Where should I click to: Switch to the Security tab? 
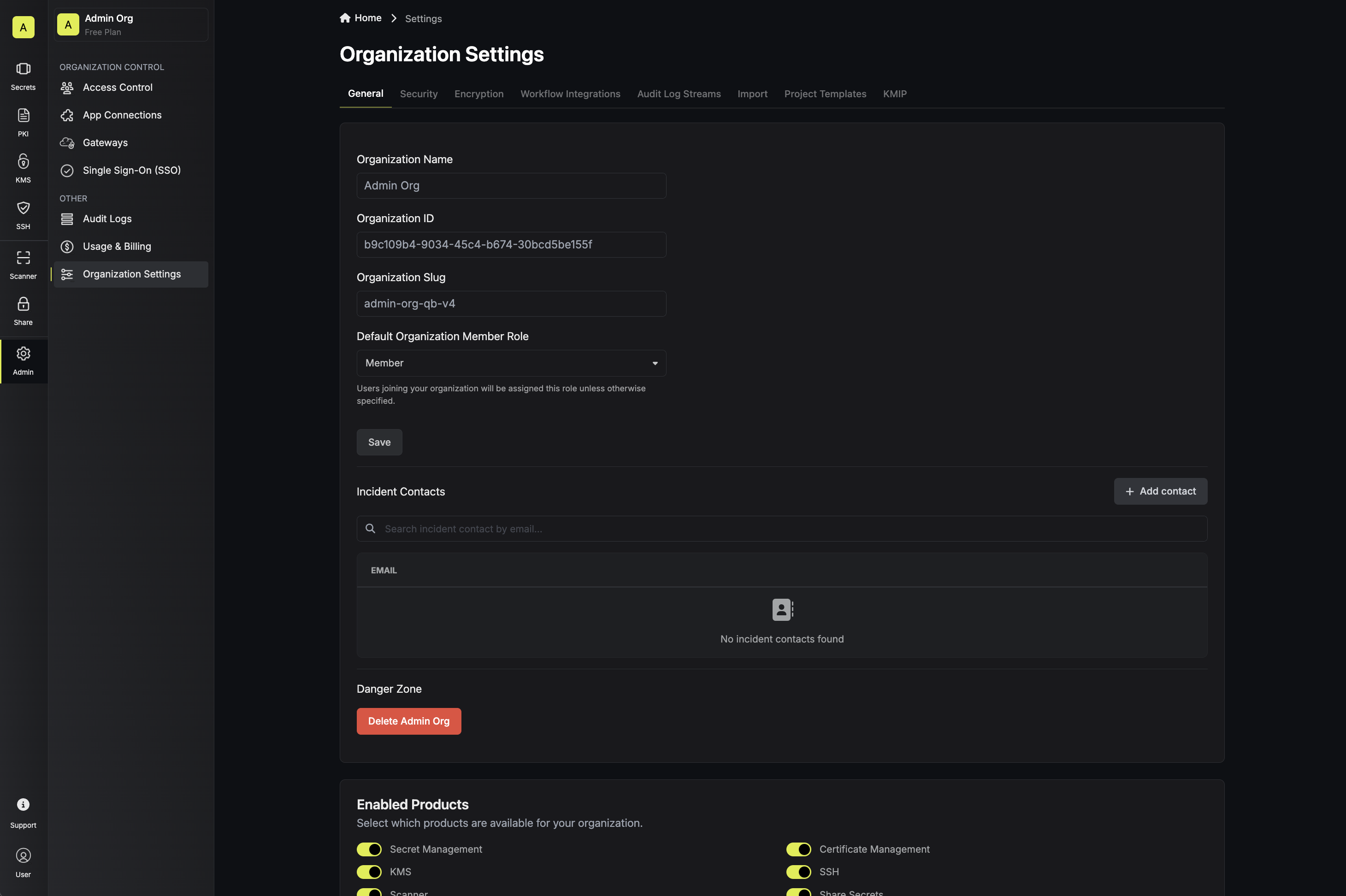[419, 94]
